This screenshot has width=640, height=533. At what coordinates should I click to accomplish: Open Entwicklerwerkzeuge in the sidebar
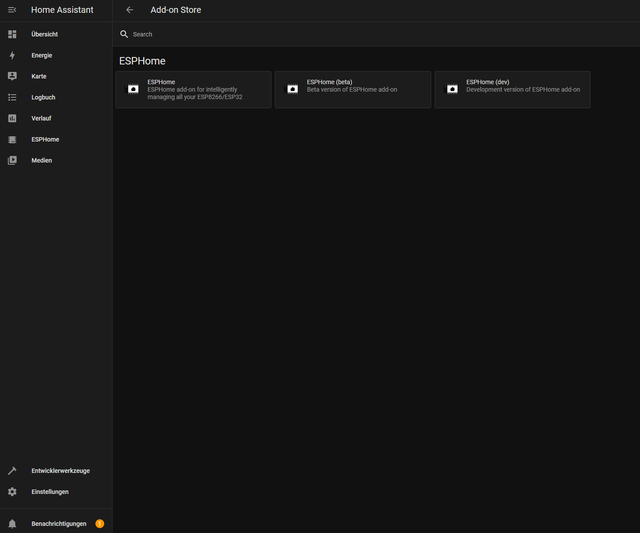pyautogui.click(x=56, y=471)
